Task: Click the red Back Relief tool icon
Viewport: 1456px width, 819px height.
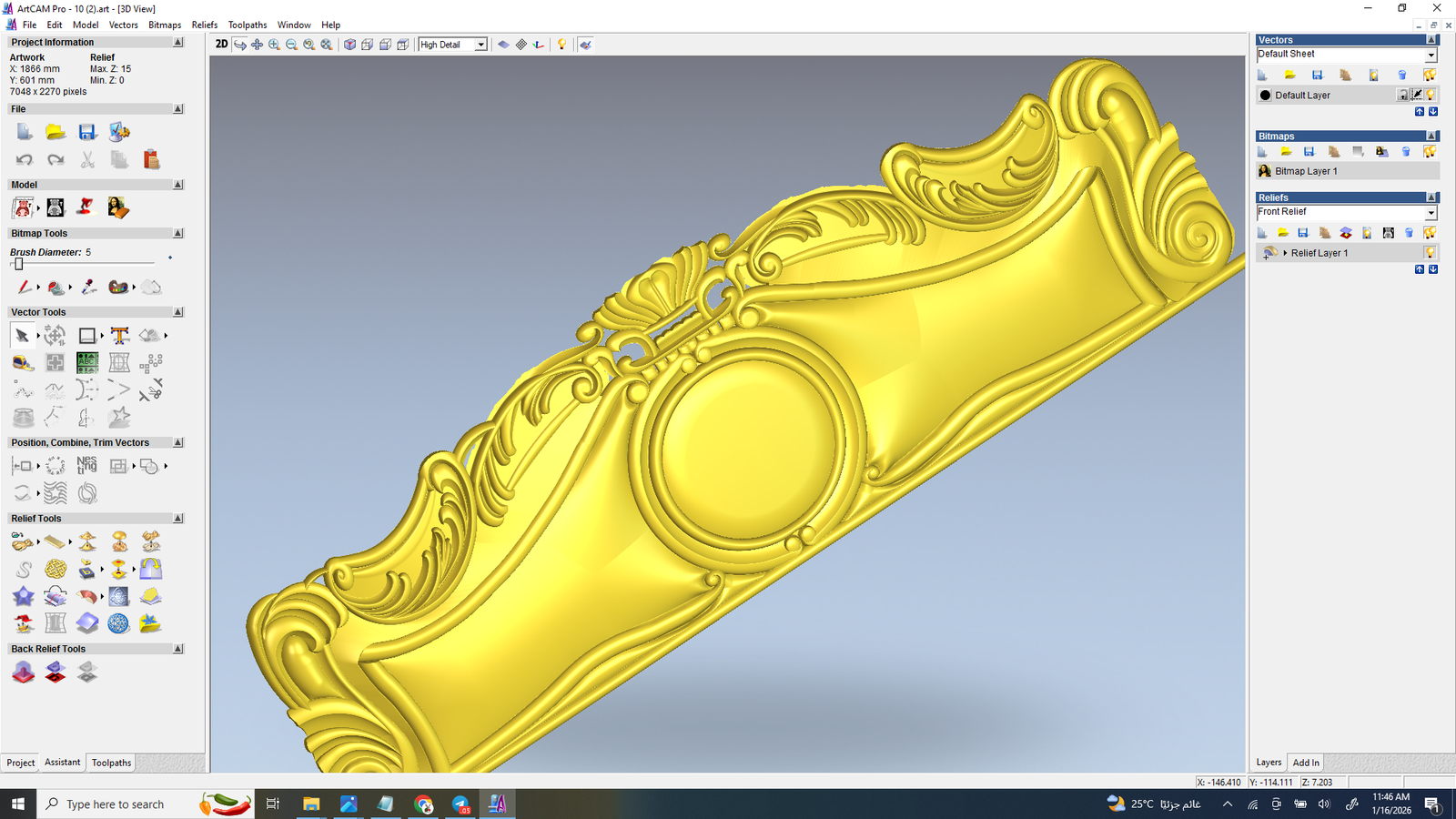Action: (x=24, y=672)
